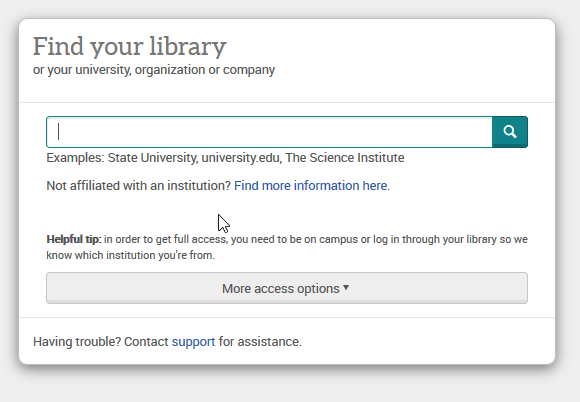Open the support link in the footer
This screenshot has width=580, height=402.
[193, 342]
